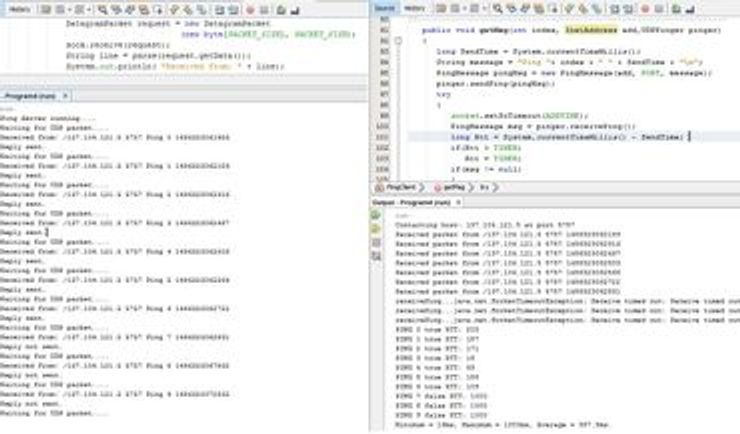
Task: Close the left Program4 (run) output tab
Action: point(66,95)
